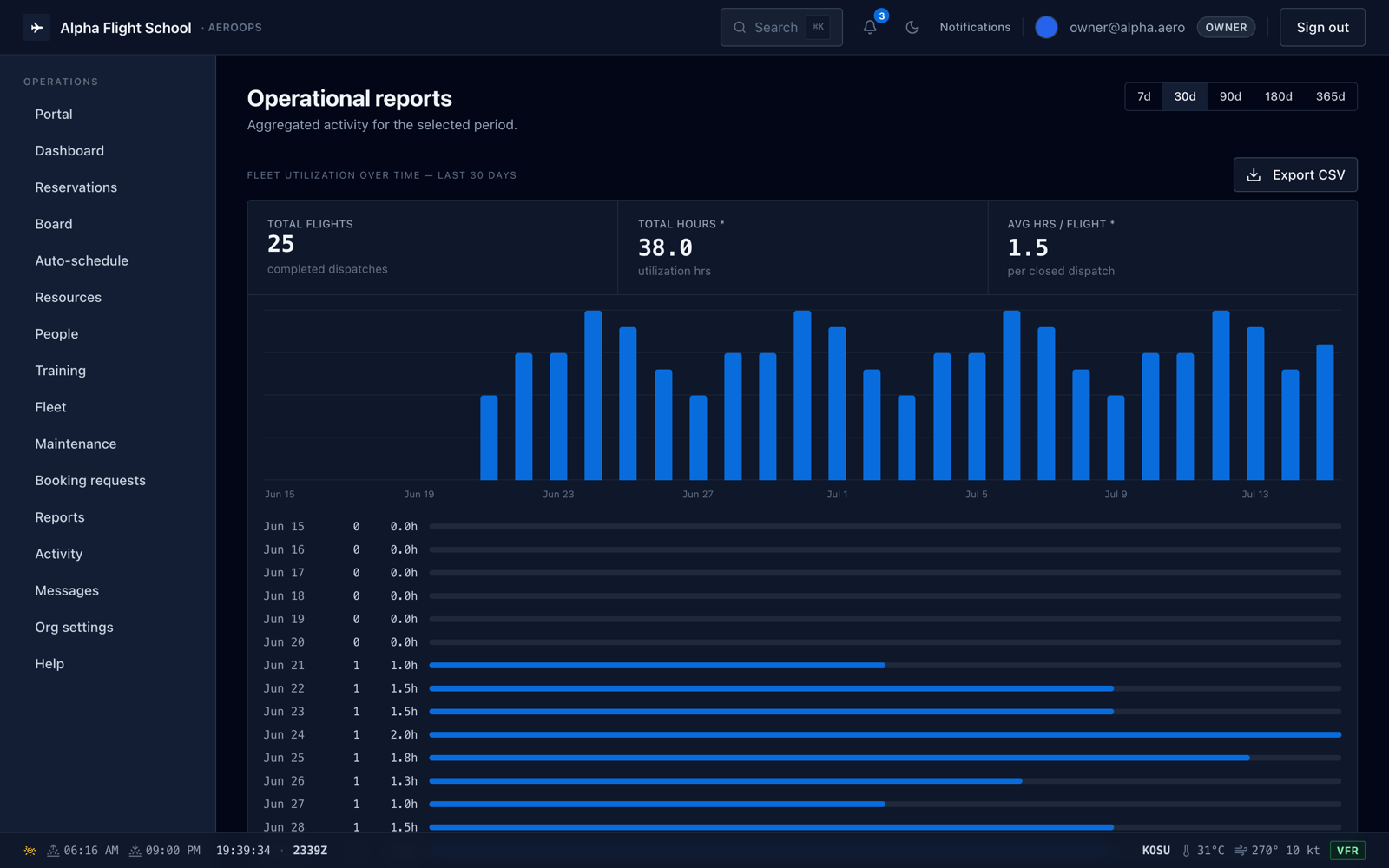
Task: Open the notifications bell icon
Action: pyautogui.click(x=870, y=27)
